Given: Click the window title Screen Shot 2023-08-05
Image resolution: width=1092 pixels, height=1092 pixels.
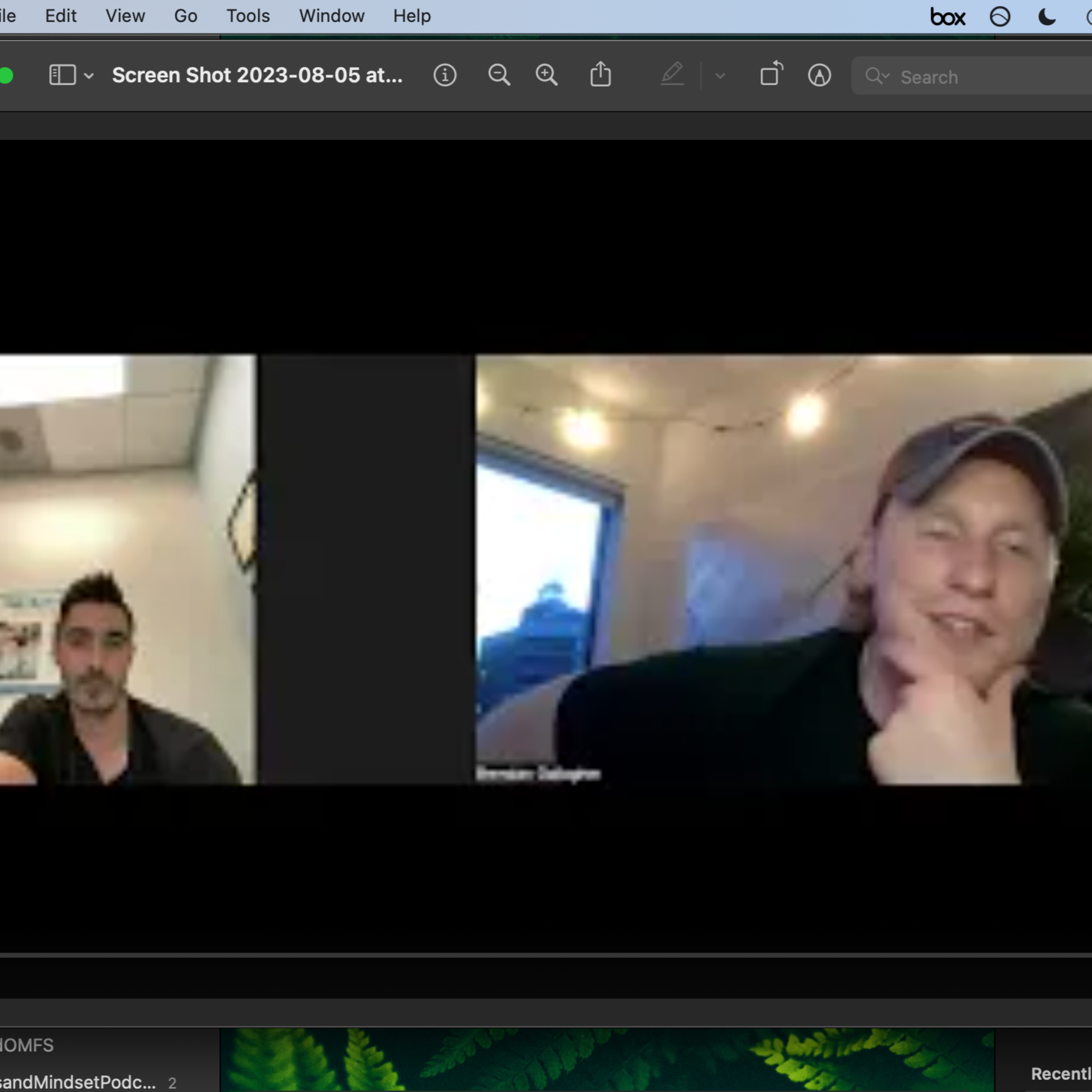Looking at the screenshot, I should point(257,75).
